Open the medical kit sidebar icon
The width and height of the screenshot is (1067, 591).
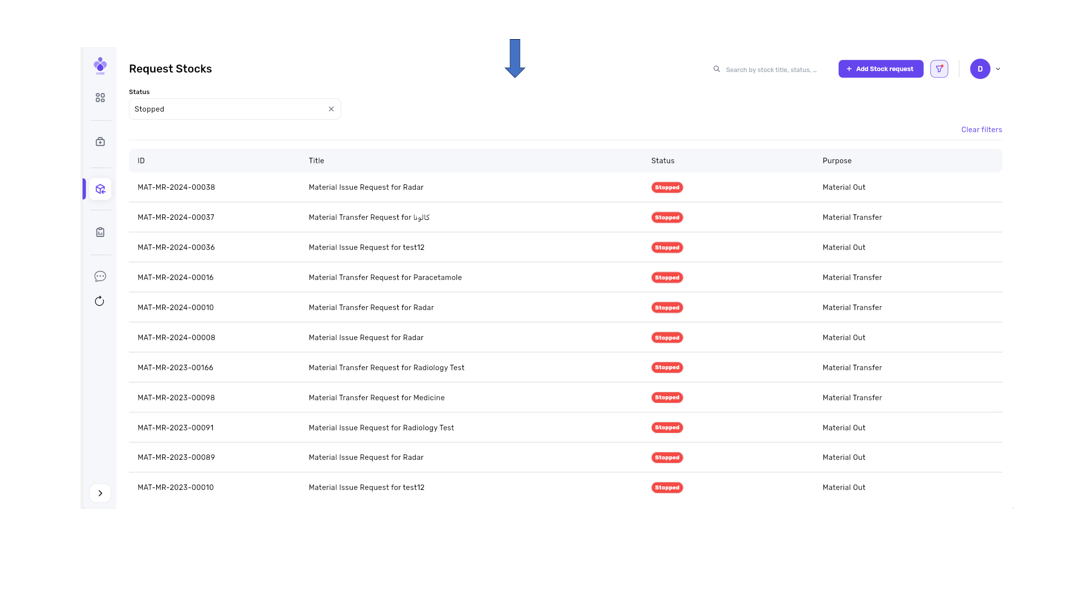click(100, 142)
